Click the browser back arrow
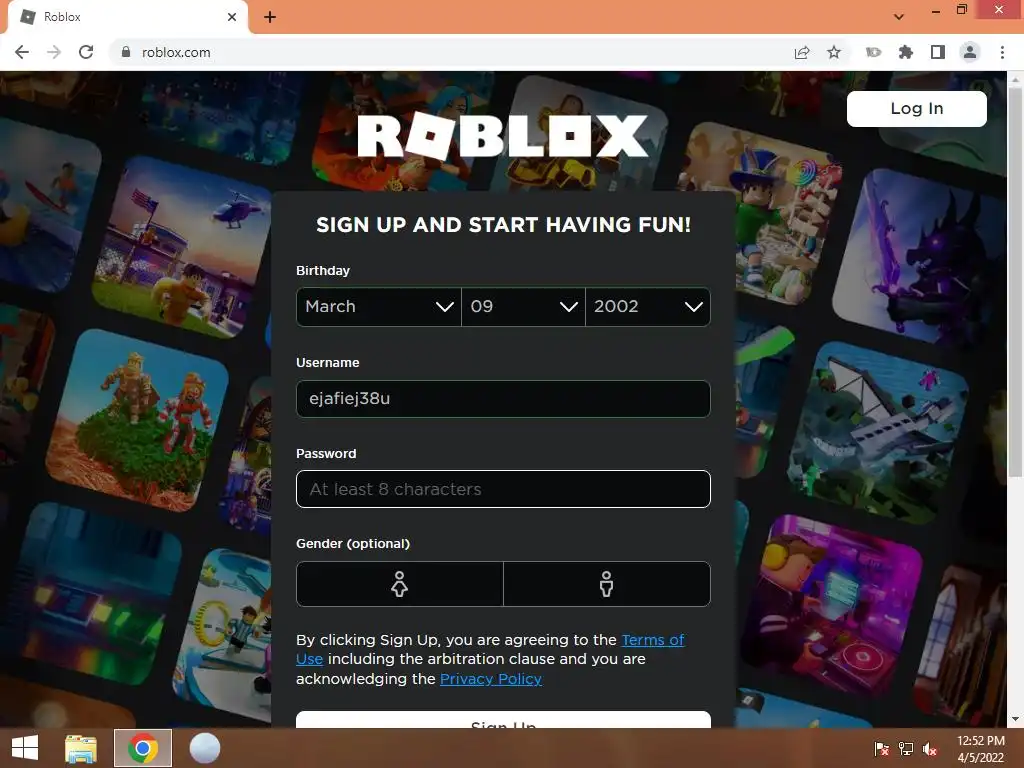 [22, 52]
